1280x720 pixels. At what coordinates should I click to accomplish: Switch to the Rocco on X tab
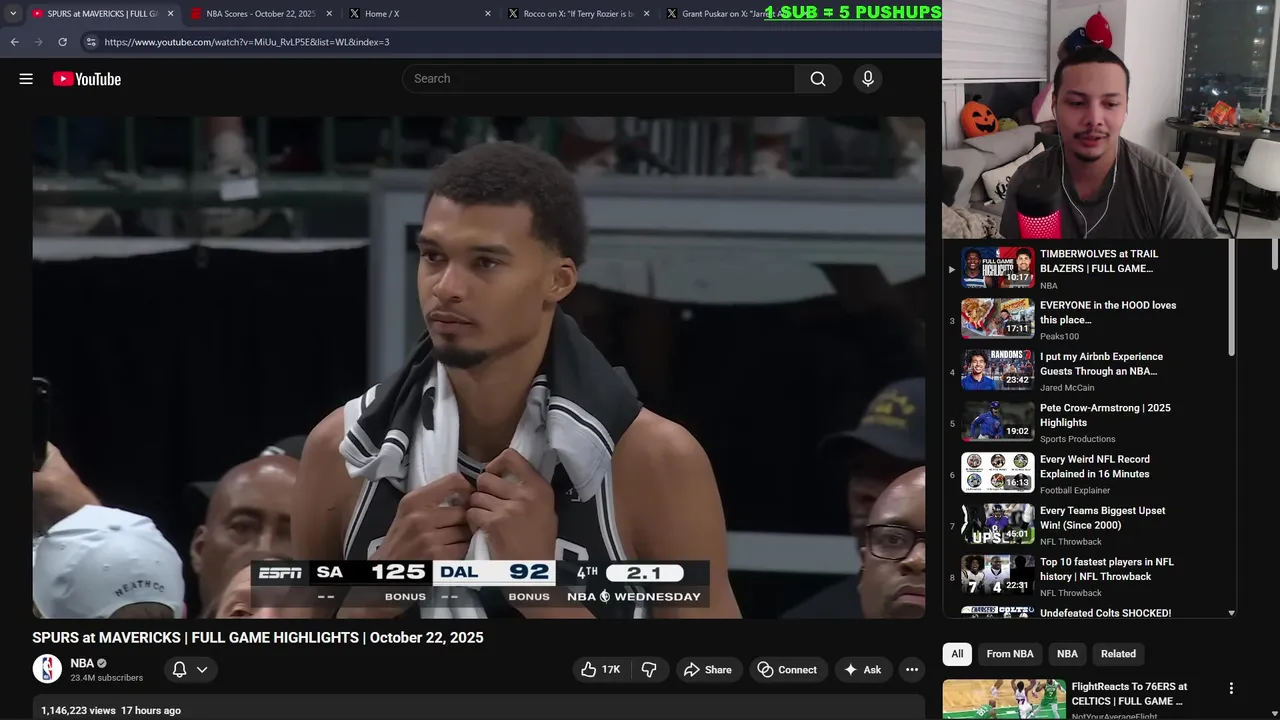coord(578,14)
